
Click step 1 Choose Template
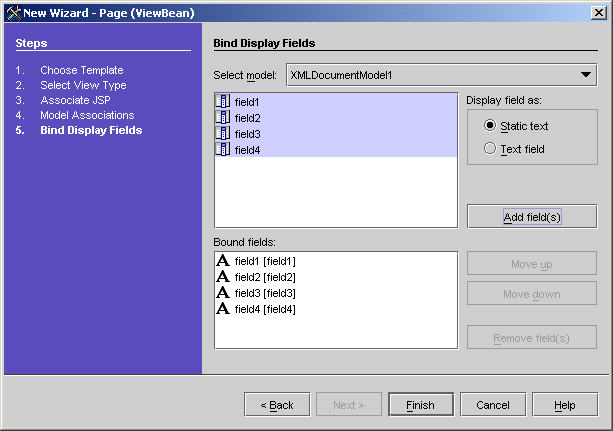click(x=82, y=70)
